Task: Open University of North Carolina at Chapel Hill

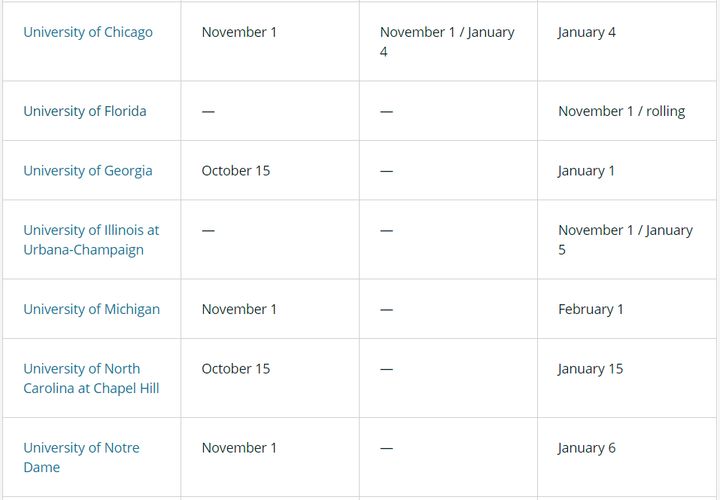Action: 91,378
